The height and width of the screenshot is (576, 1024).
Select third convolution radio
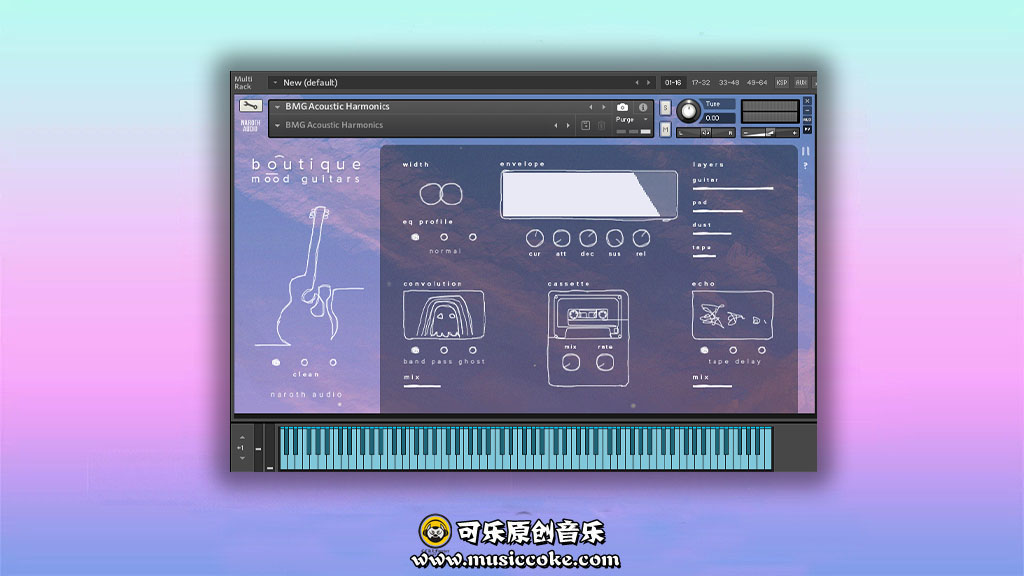473,350
